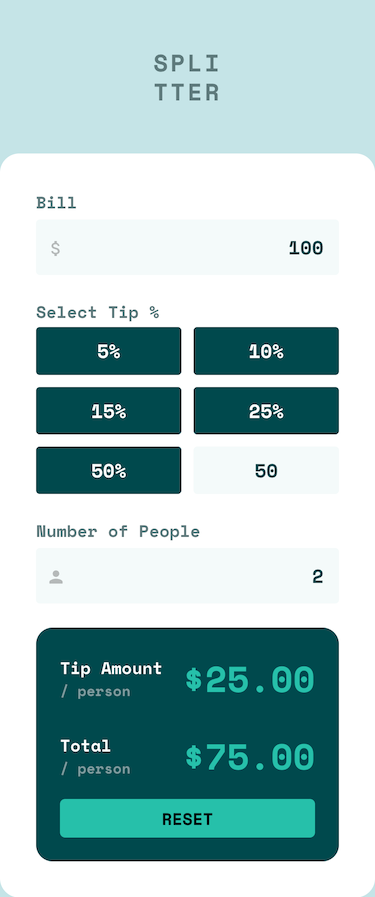Click the SPLITTER logo title
The height and width of the screenshot is (897, 375).
click(x=187, y=78)
